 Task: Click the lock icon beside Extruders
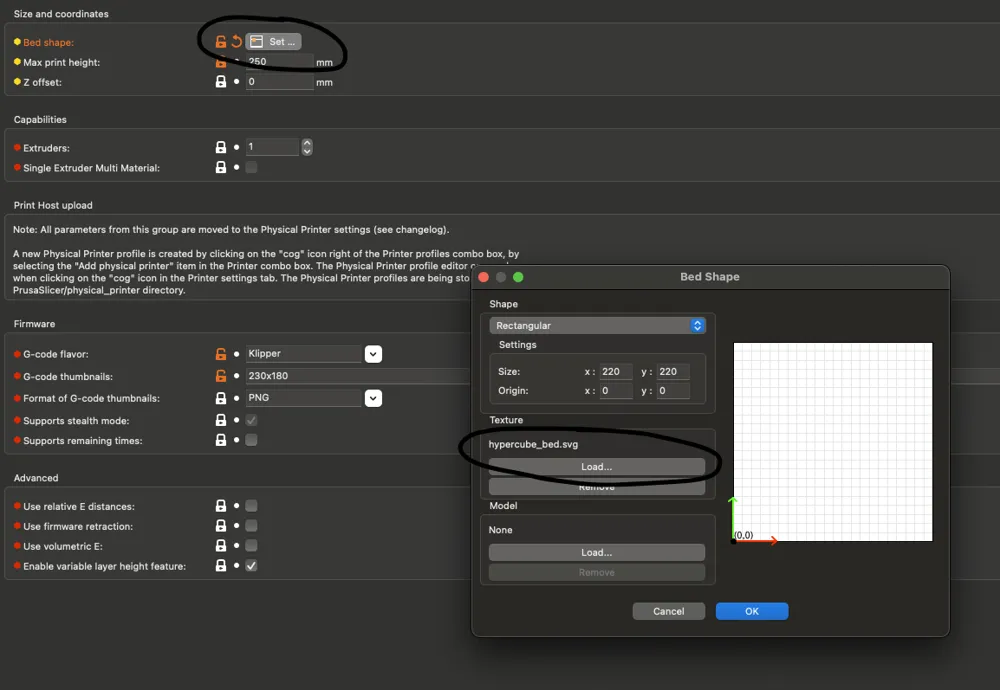221,147
